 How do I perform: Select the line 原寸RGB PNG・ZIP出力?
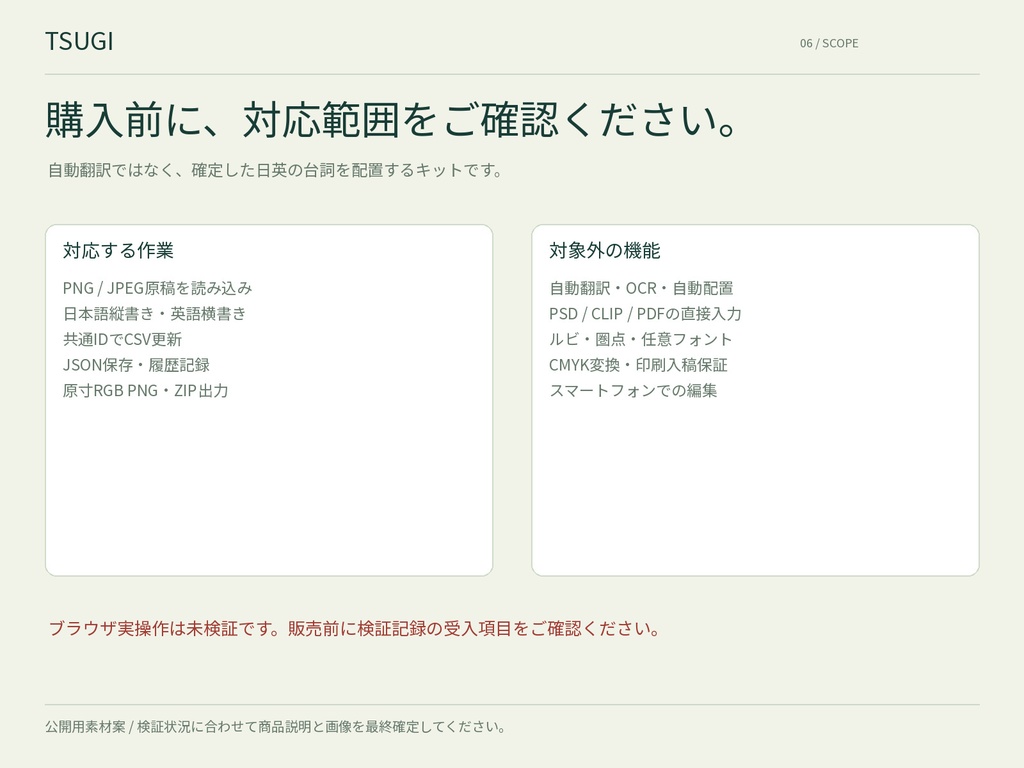[x=146, y=391]
